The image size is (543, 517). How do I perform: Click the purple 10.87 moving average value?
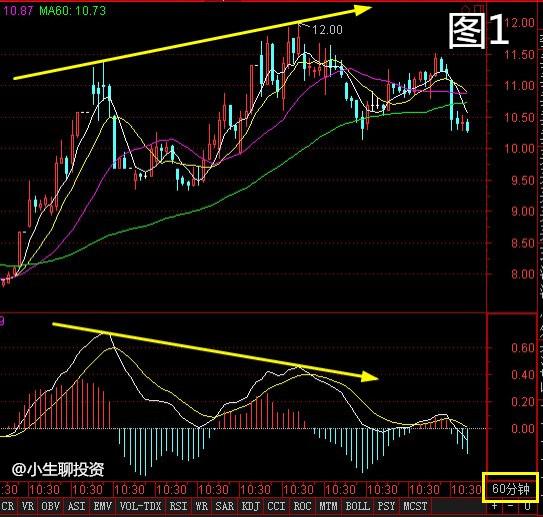click(18, 11)
